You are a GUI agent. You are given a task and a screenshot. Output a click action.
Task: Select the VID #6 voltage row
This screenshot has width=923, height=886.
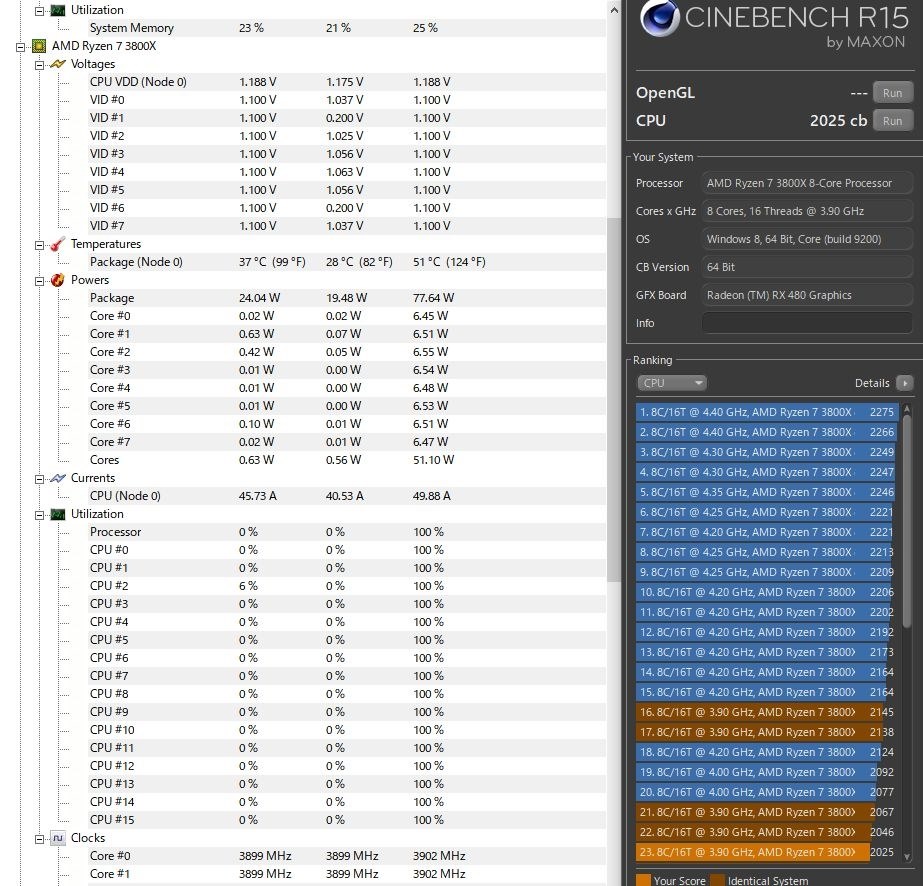[346, 208]
